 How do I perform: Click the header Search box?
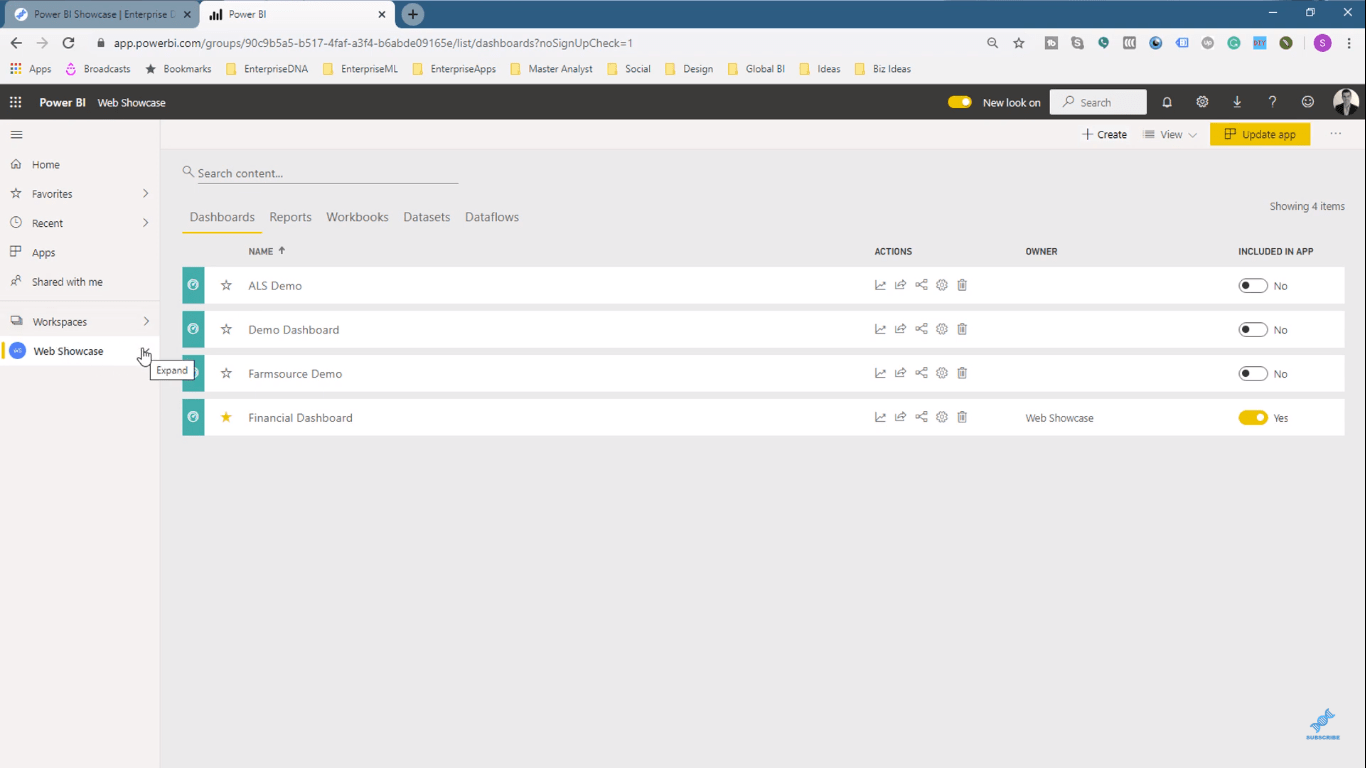click(x=1098, y=102)
